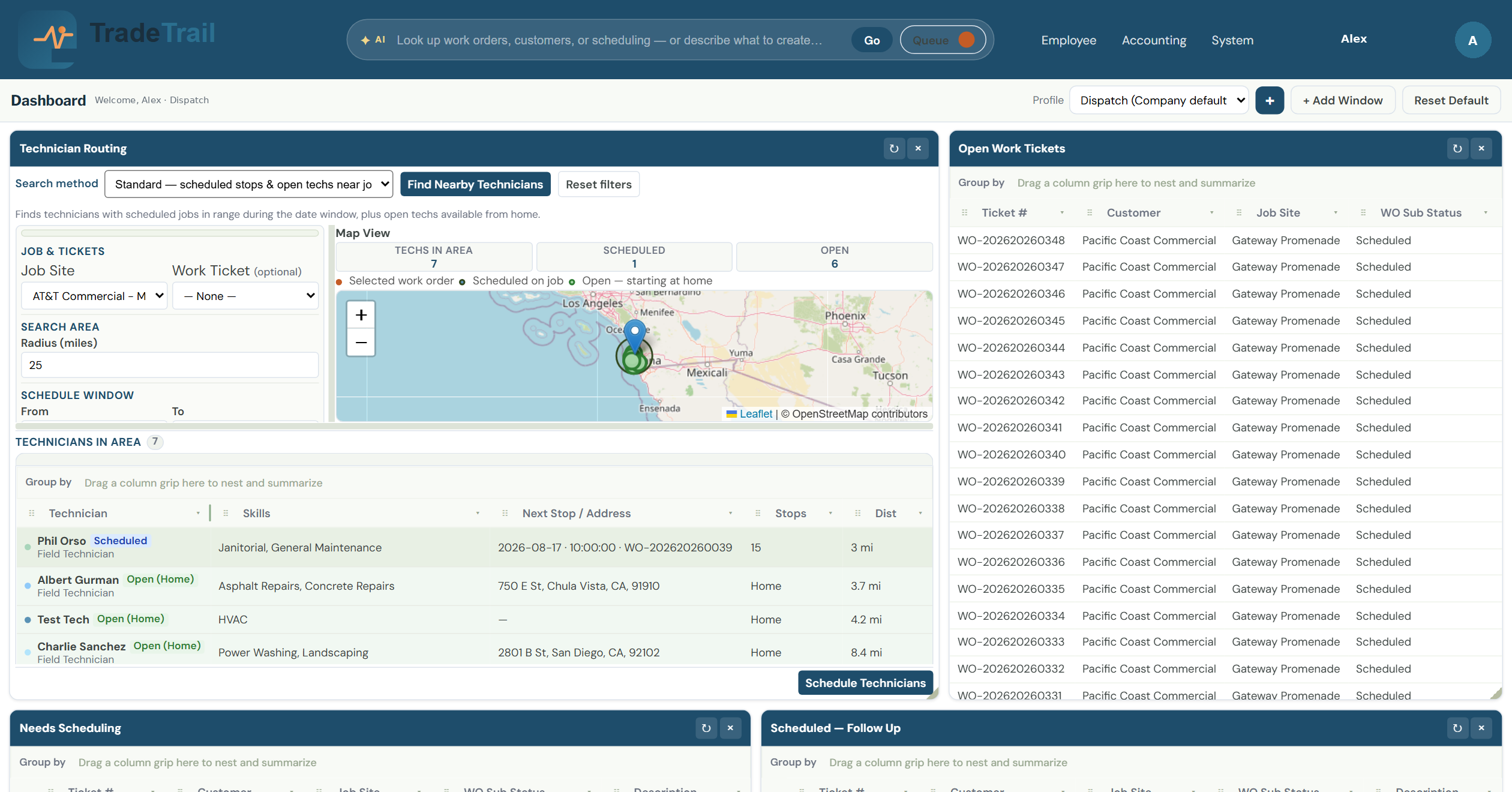Open the Profile dropdown Dispatch (Company default)
Screen dimensions: 1512x792
click(1159, 100)
